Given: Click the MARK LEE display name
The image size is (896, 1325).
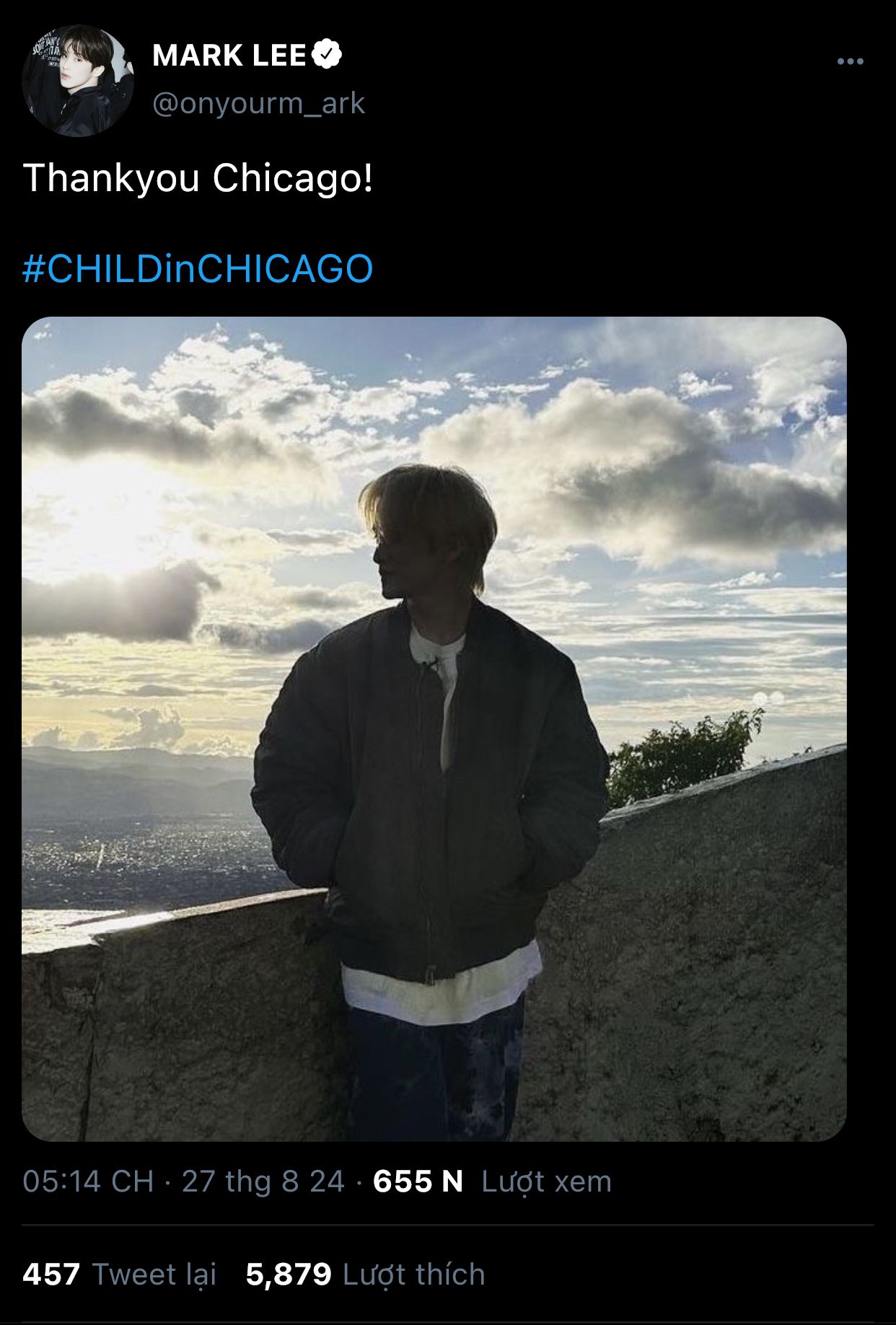Looking at the screenshot, I should (x=229, y=56).
